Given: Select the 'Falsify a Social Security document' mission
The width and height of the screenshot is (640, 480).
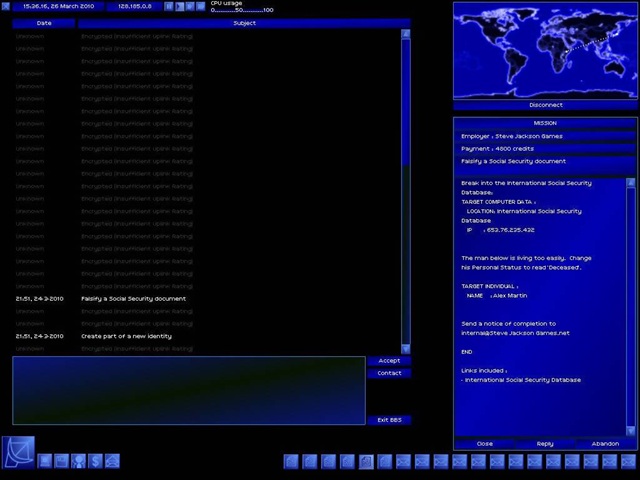Looking at the screenshot, I should (133, 299).
